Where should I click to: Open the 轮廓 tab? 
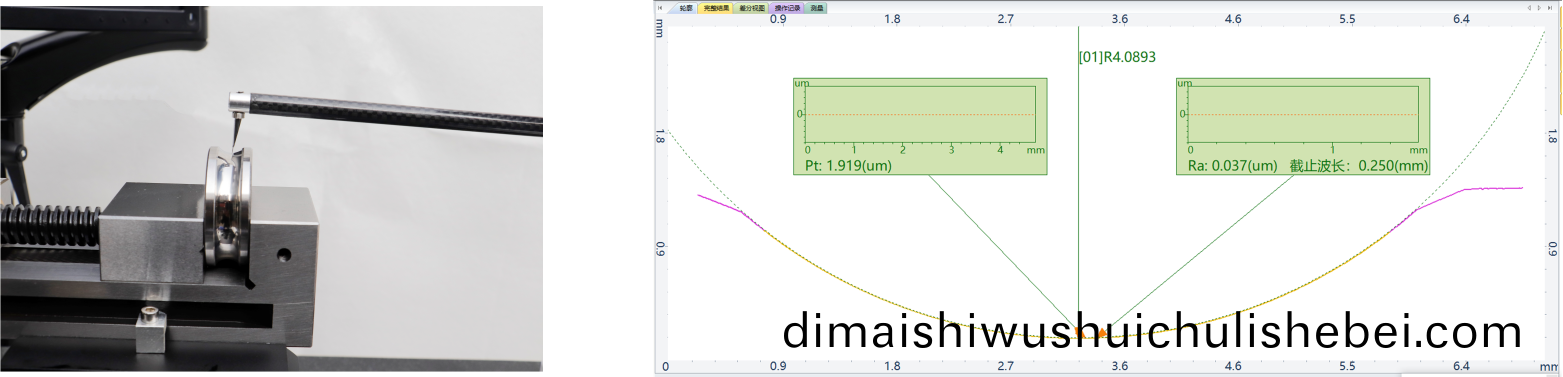point(685,8)
